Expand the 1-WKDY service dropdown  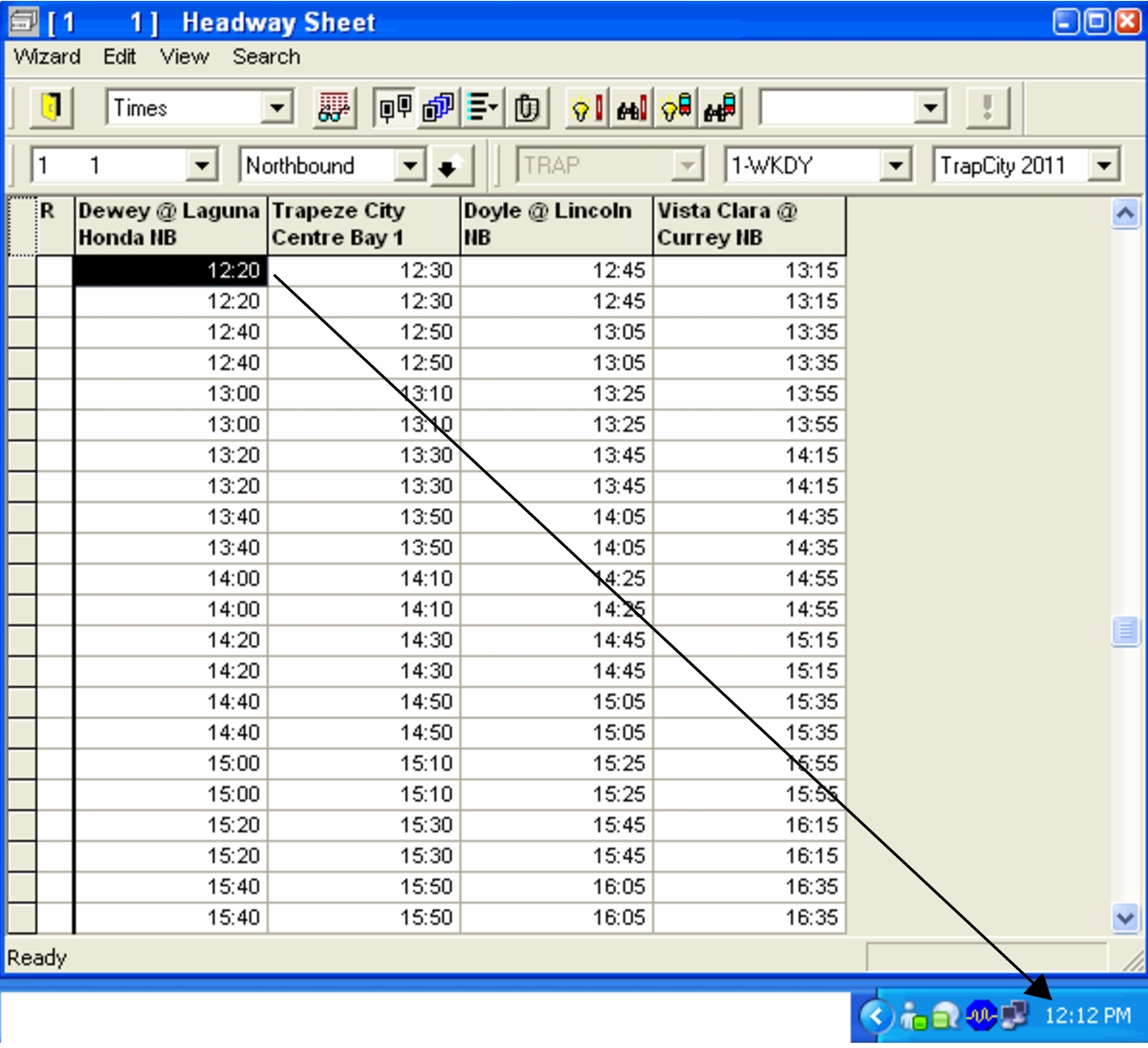coord(894,166)
